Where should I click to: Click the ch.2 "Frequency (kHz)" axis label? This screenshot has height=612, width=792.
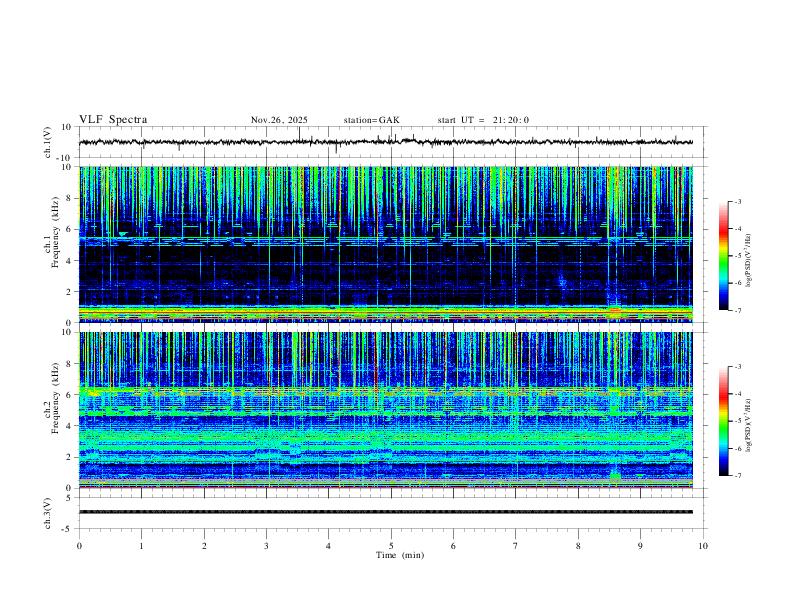click(x=56, y=398)
